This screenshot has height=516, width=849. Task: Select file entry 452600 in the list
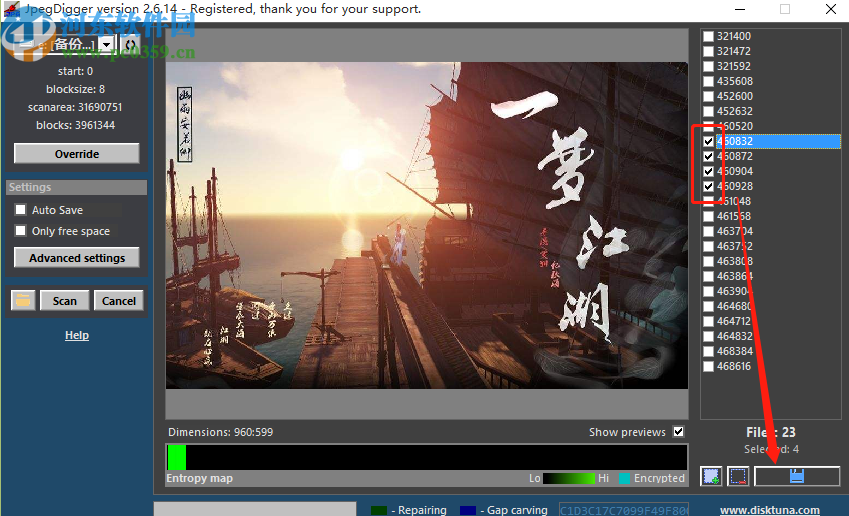735,96
